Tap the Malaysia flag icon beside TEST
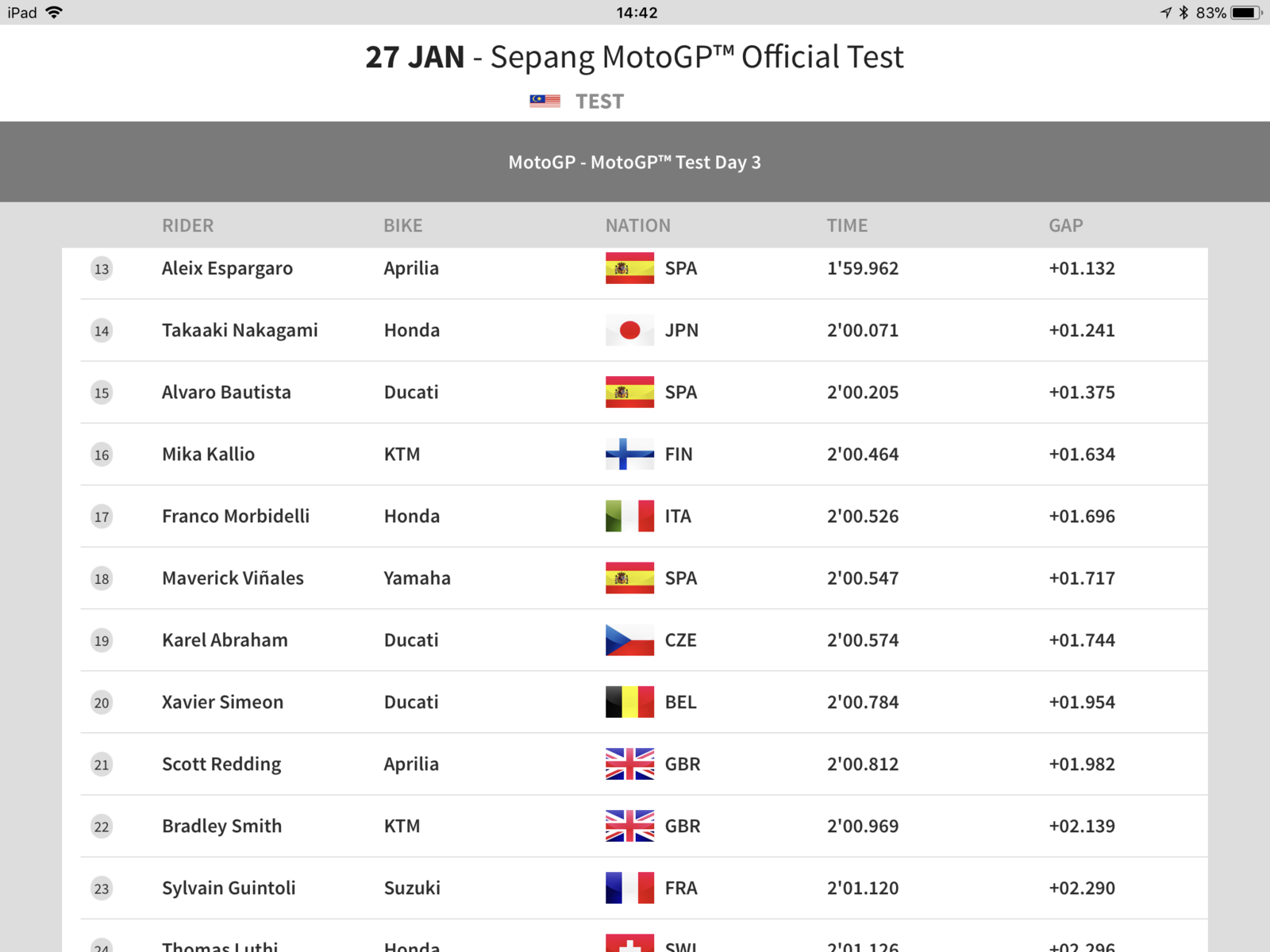This screenshot has width=1270, height=952. pos(545,101)
